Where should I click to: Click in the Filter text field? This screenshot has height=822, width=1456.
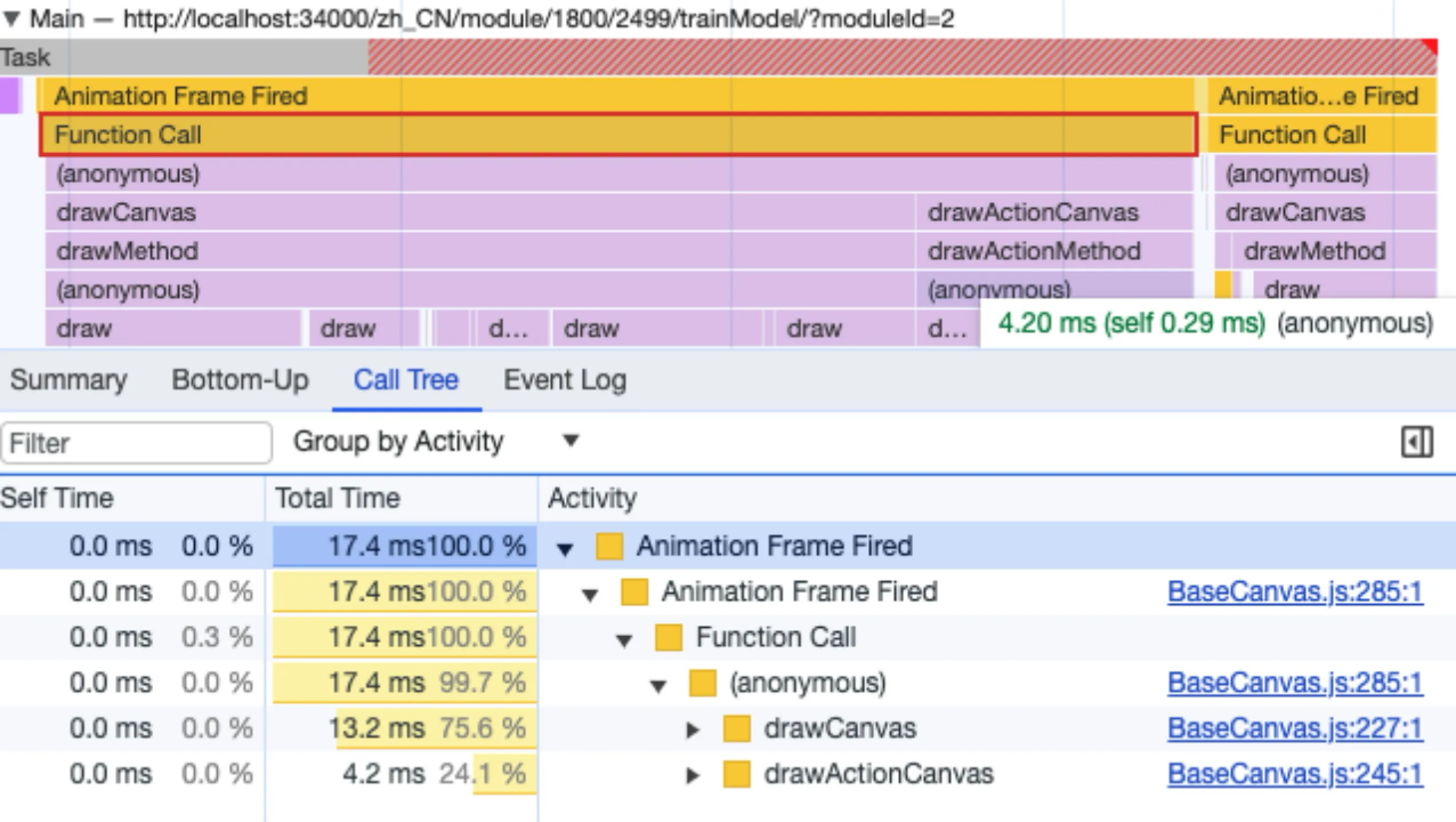pos(136,443)
